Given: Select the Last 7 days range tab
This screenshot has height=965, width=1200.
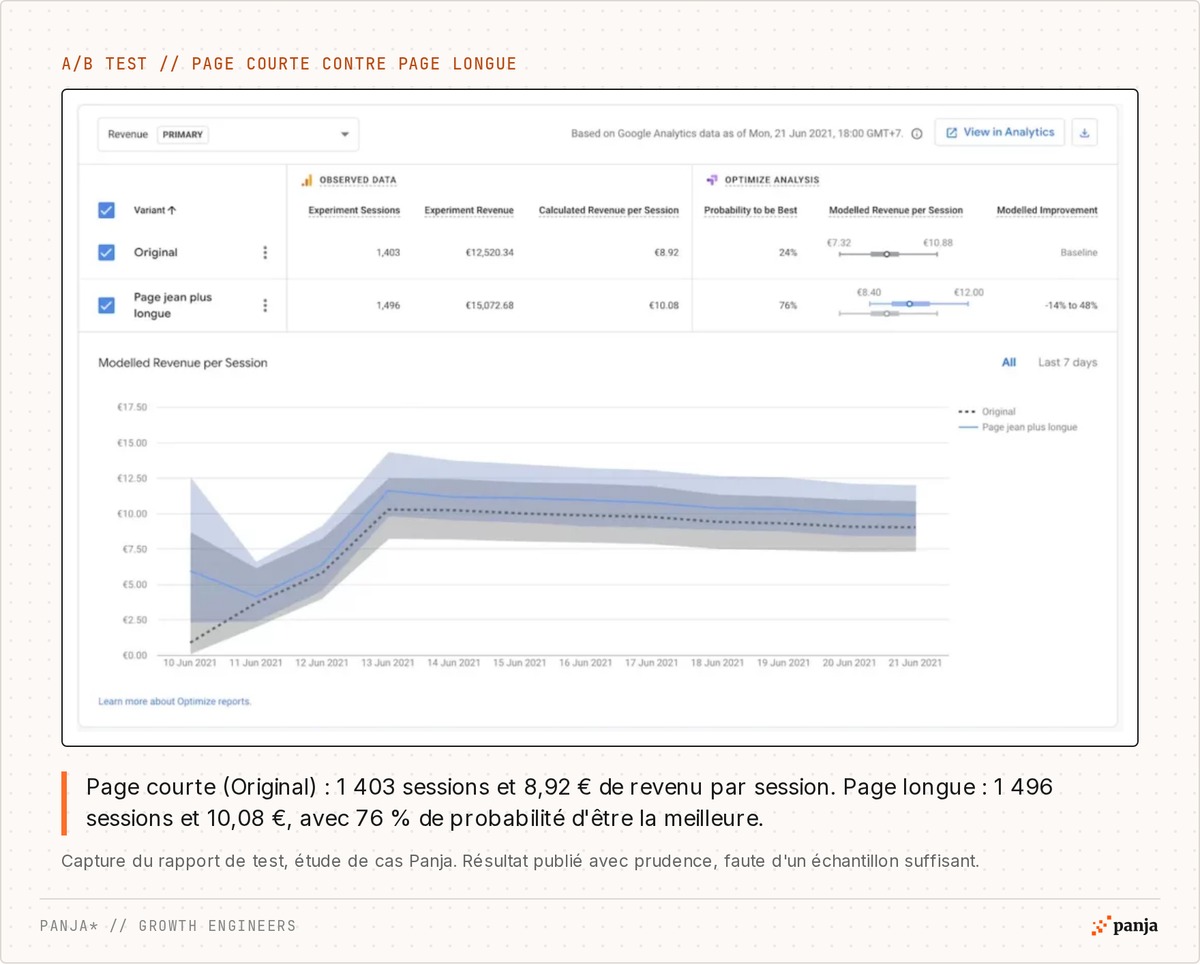Looking at the screenshot, I should (1067, 362).
